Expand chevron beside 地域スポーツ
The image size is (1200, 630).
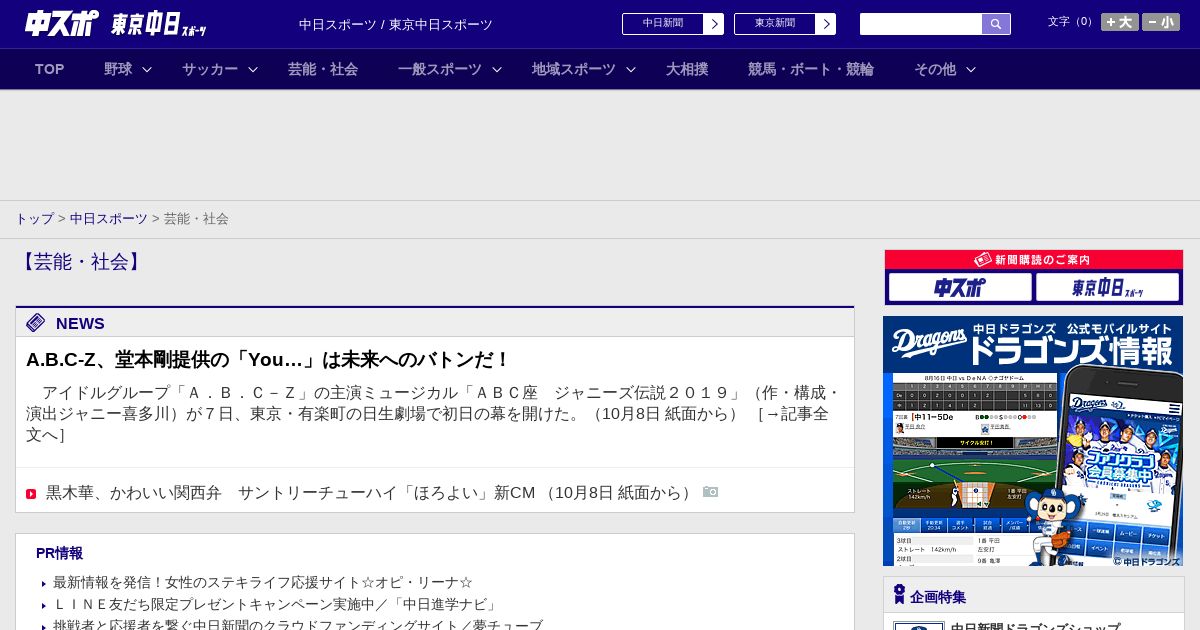click(631, 69)
